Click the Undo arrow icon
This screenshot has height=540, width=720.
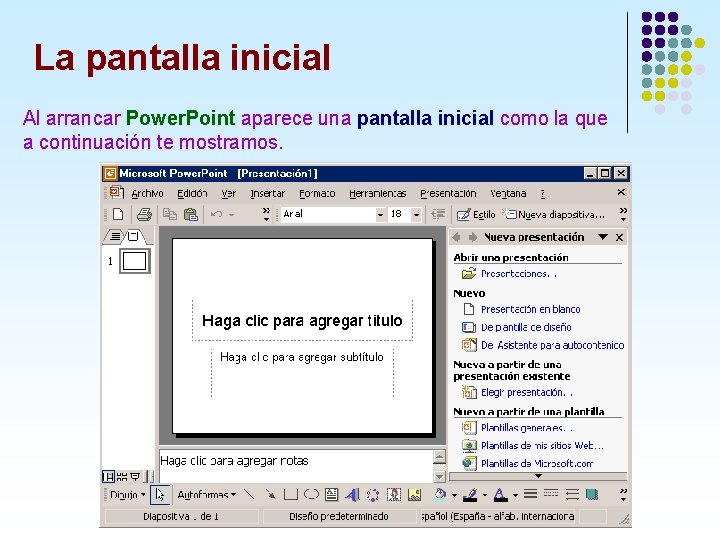click(x=217, y=214)
